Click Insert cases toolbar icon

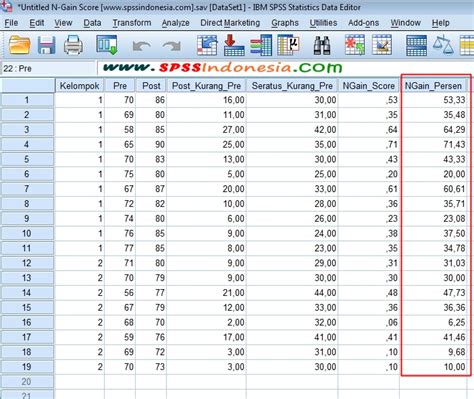(355, 45)
